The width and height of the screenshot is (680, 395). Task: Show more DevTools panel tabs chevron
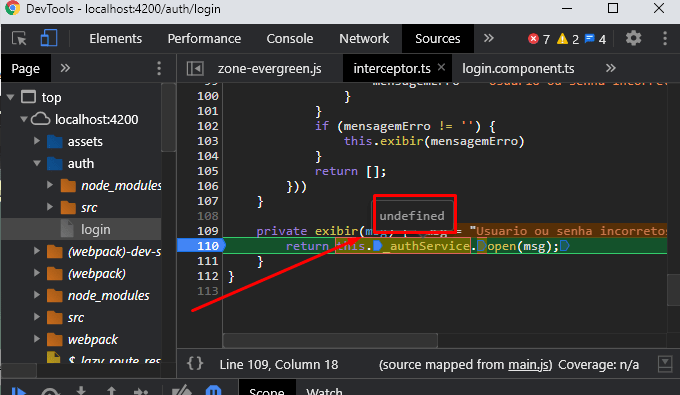tap(489, 38)
